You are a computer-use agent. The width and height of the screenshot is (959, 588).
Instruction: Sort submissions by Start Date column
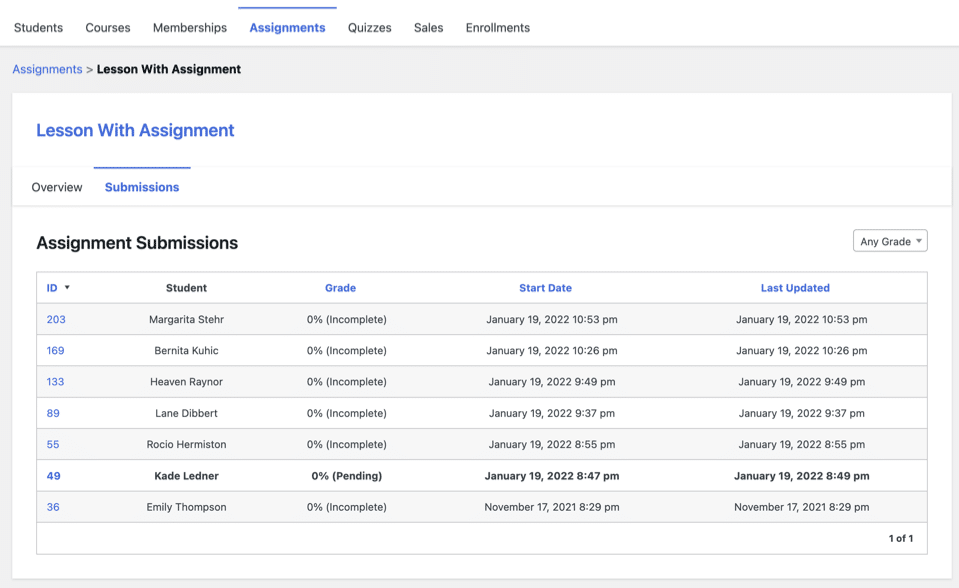pyautogui.click(x=545, y=288)
